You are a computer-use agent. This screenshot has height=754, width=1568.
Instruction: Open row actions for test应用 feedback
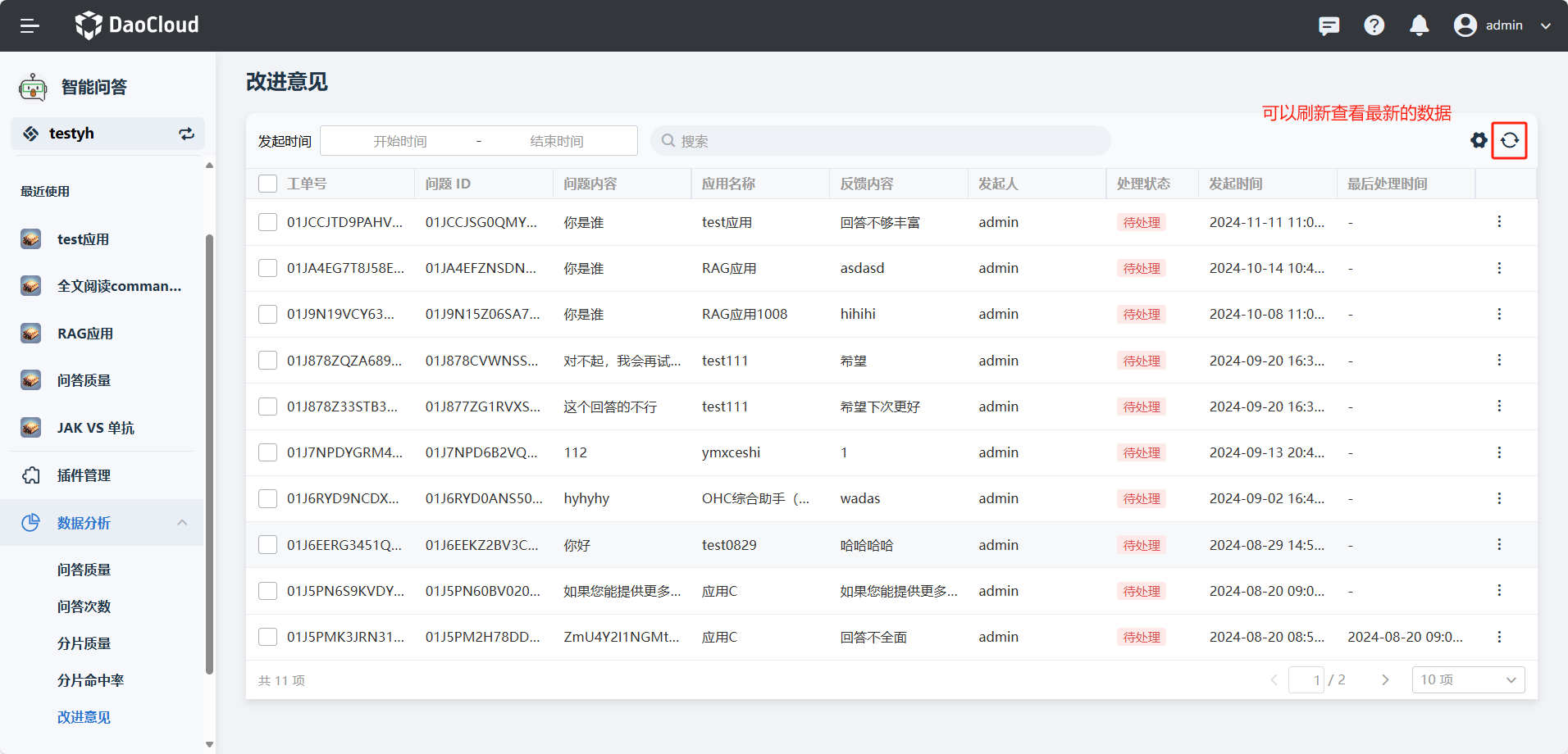[1498, 222]
